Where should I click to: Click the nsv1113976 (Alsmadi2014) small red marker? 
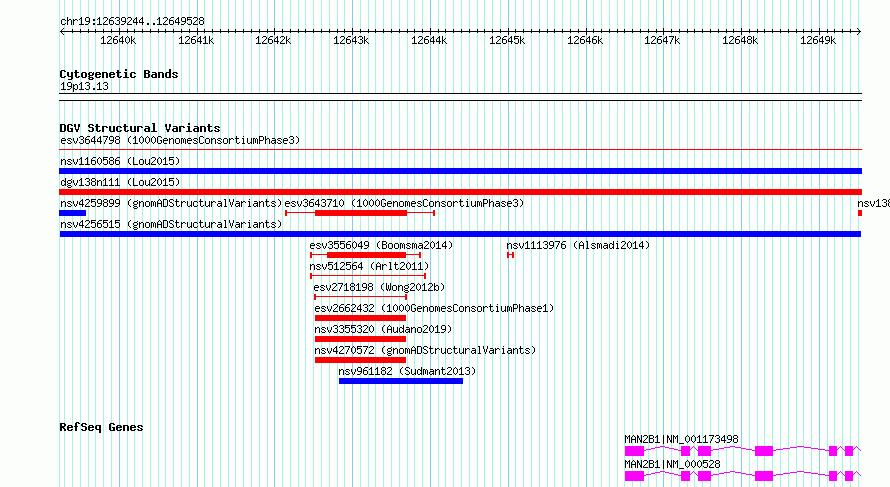[510, 255]
